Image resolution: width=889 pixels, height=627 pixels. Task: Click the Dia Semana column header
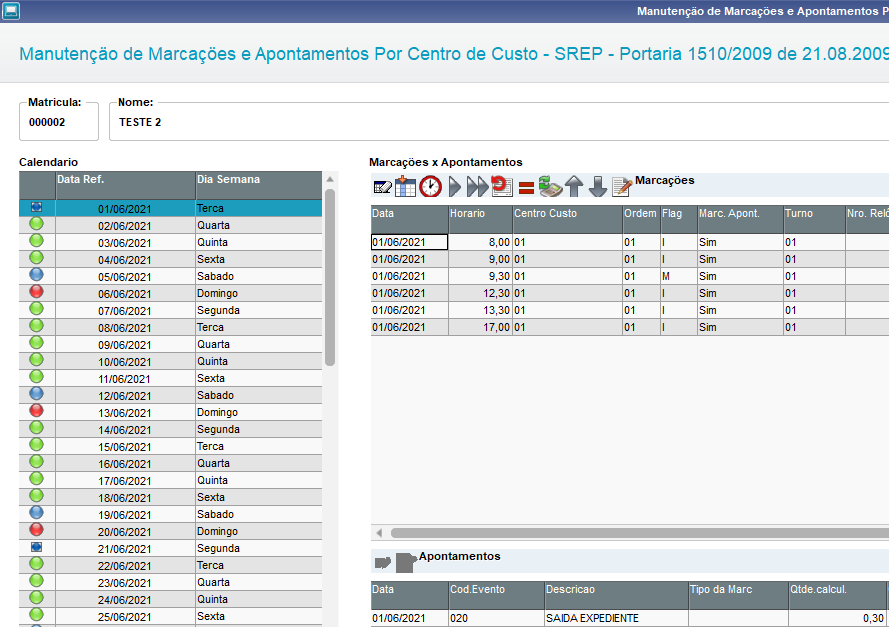pyautogui.click(x=259, y=185)
